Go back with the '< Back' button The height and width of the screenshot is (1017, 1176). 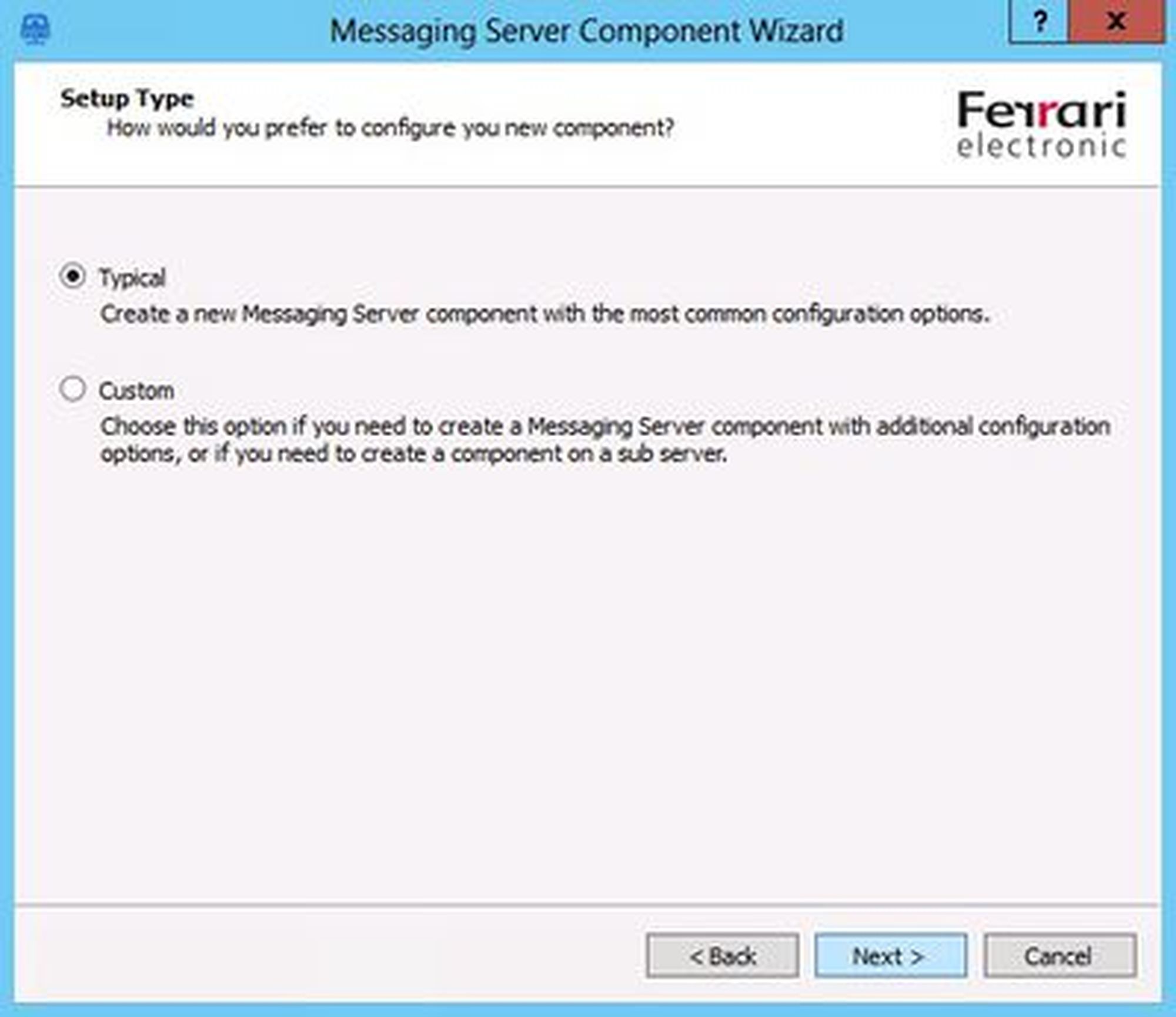point(722,956)
